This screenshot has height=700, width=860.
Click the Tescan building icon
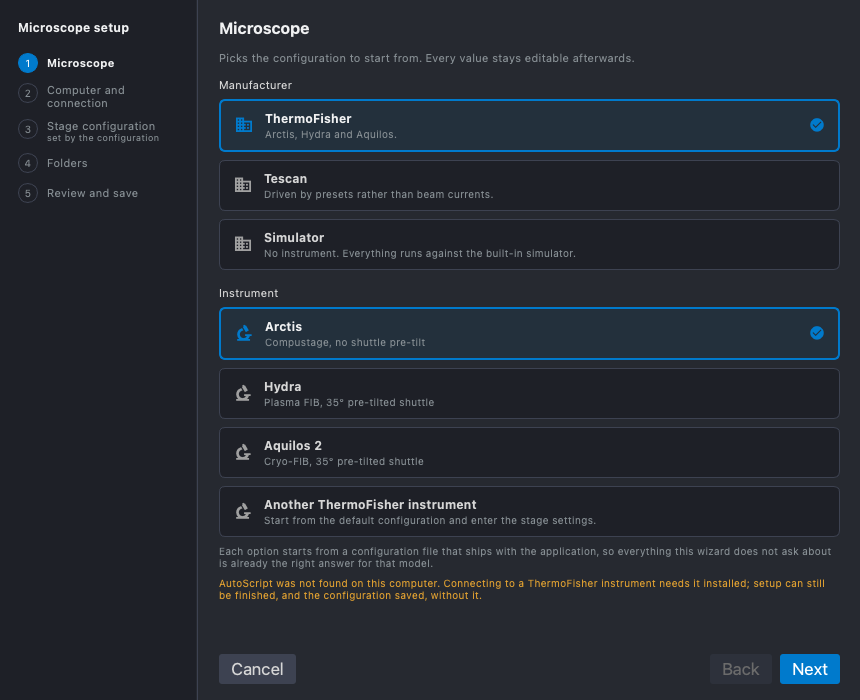coord(243,185)
